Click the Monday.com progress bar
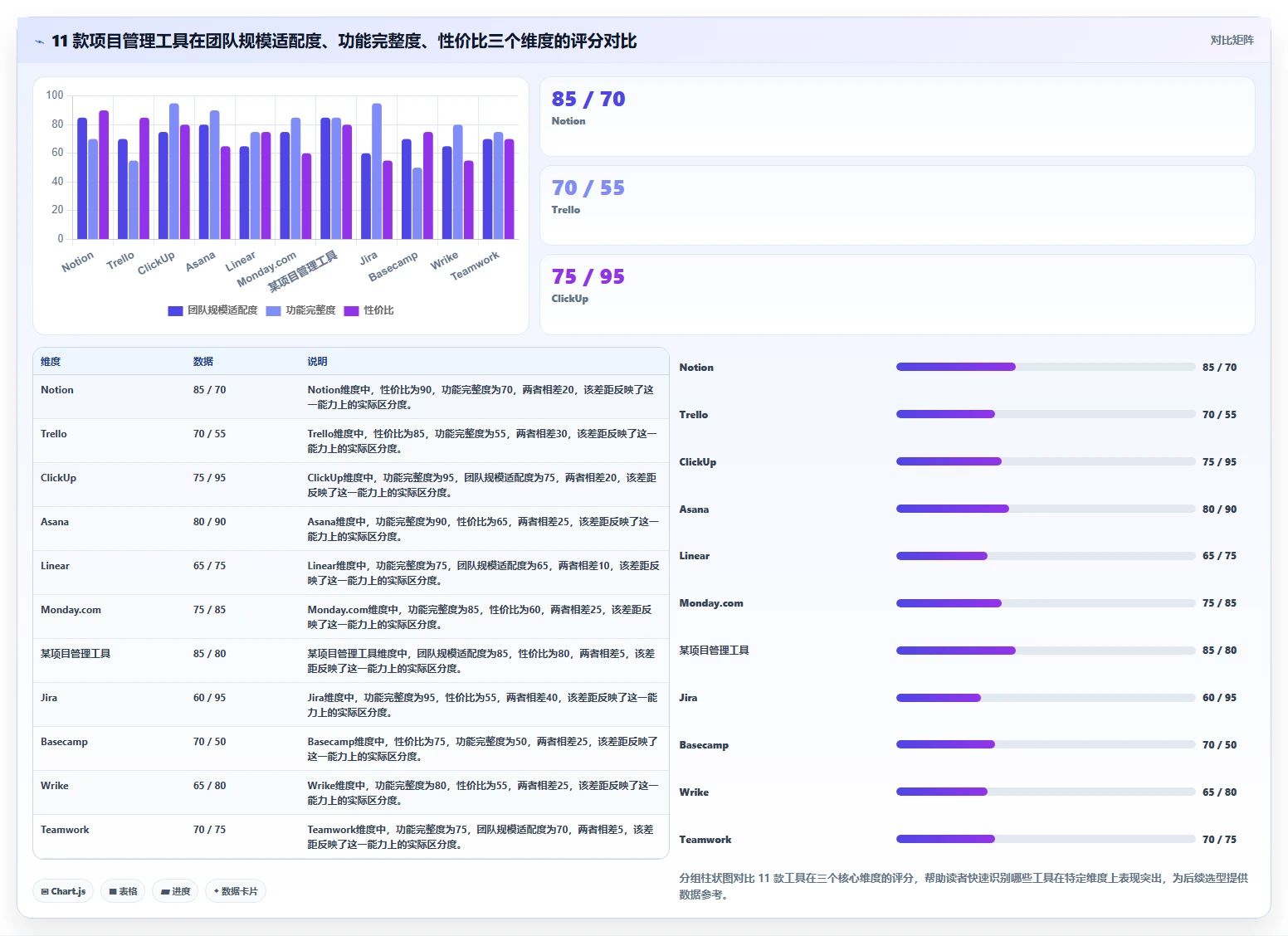 tap(1046, 603)
